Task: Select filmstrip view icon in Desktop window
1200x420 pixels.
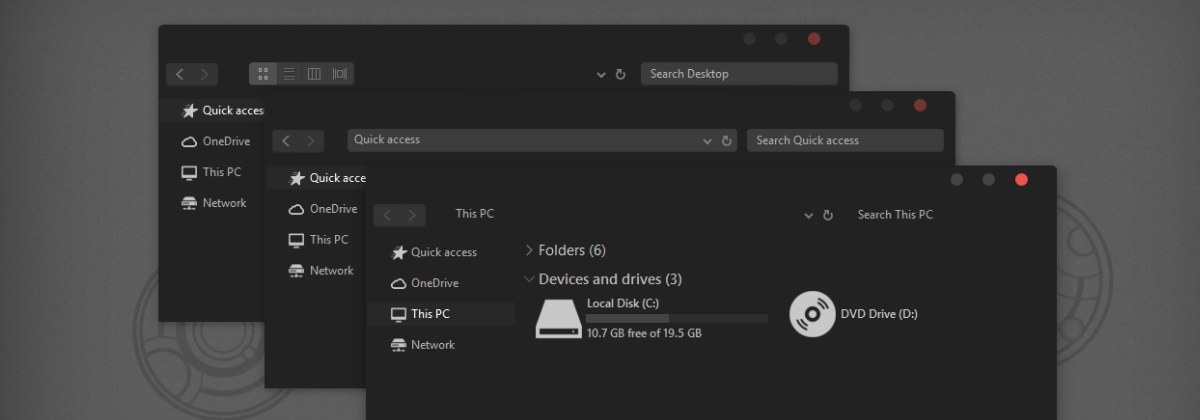Action: point(340,74)
